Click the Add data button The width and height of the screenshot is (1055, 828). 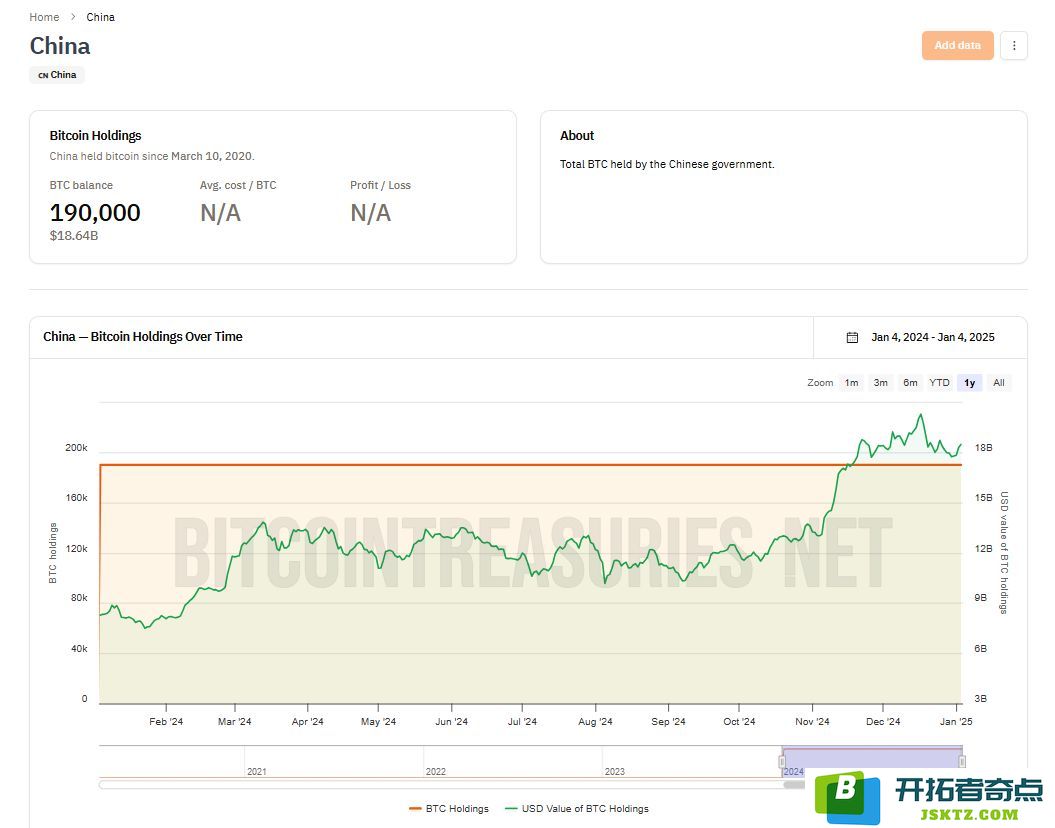[x=957, y=46]
